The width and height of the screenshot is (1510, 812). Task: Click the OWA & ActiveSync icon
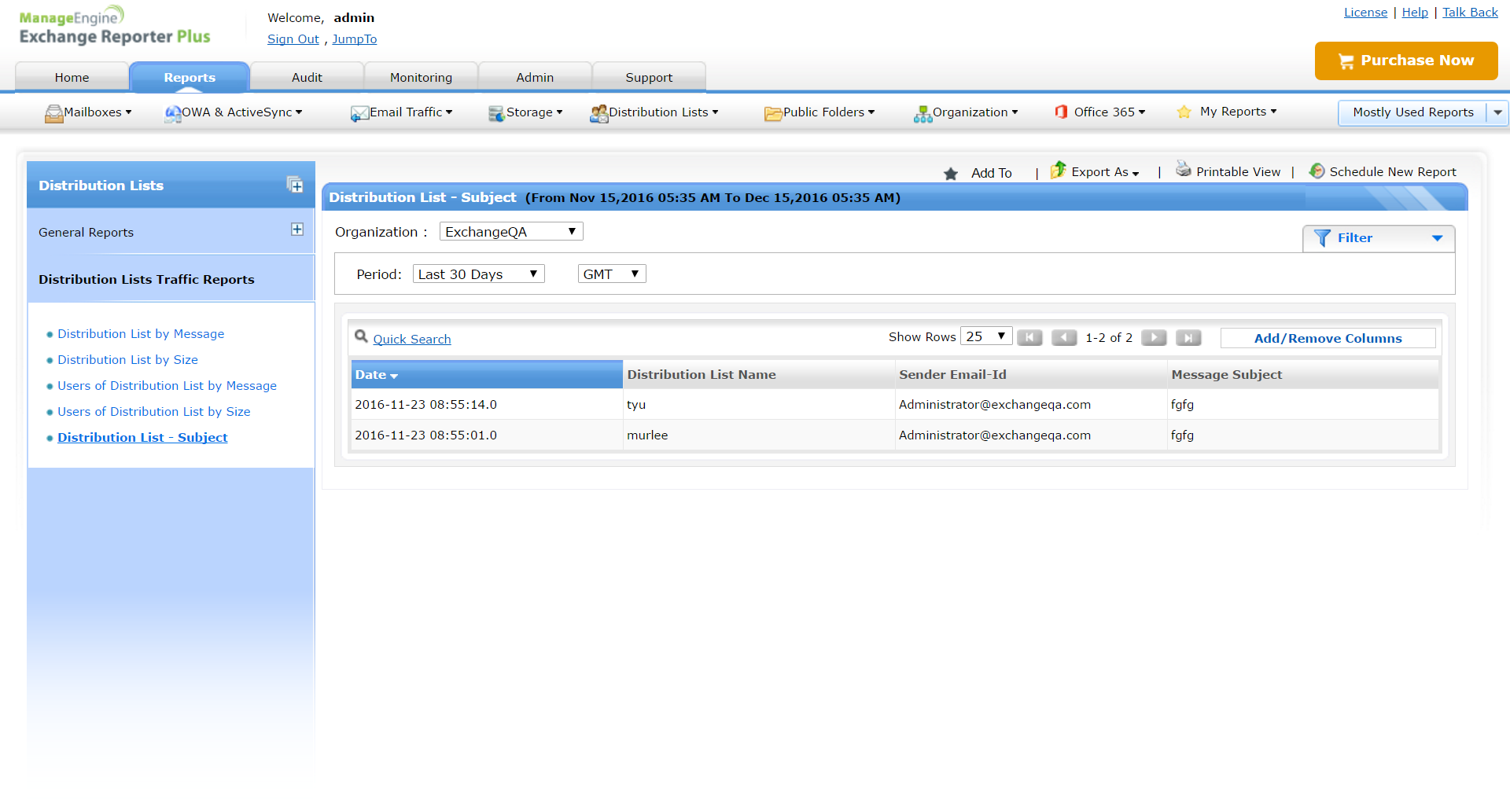(x=172, y=113)
